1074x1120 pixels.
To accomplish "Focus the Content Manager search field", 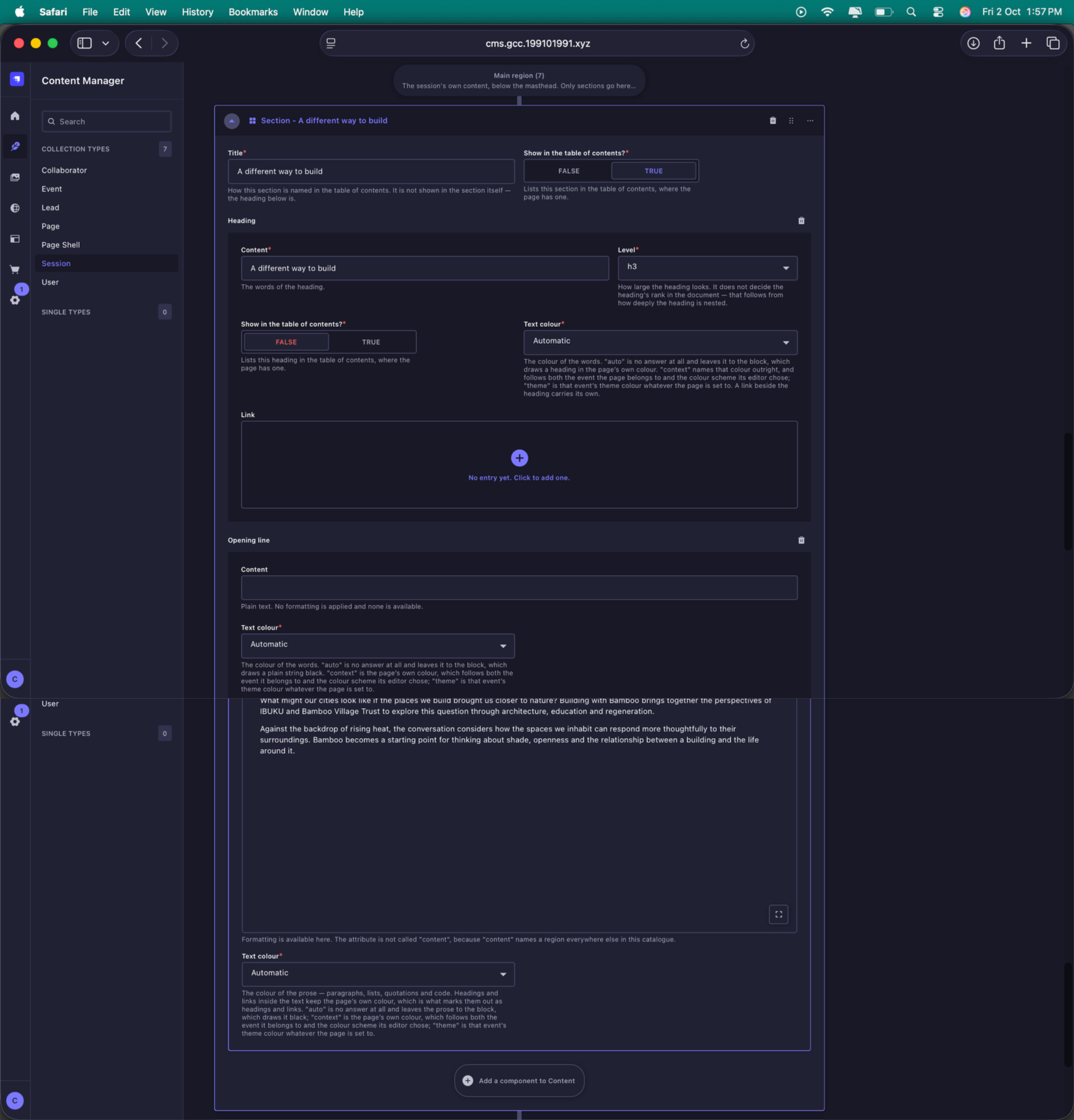I will pyautogui.click(x=107, y=122).
